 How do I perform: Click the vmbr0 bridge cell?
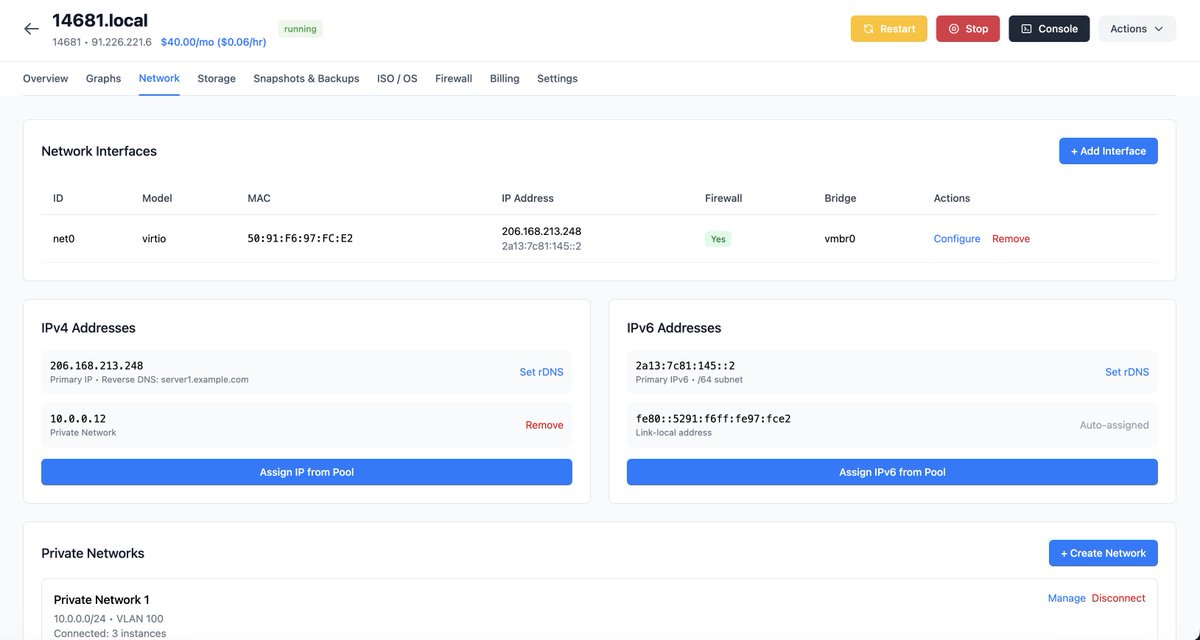[x=840, y=239]
